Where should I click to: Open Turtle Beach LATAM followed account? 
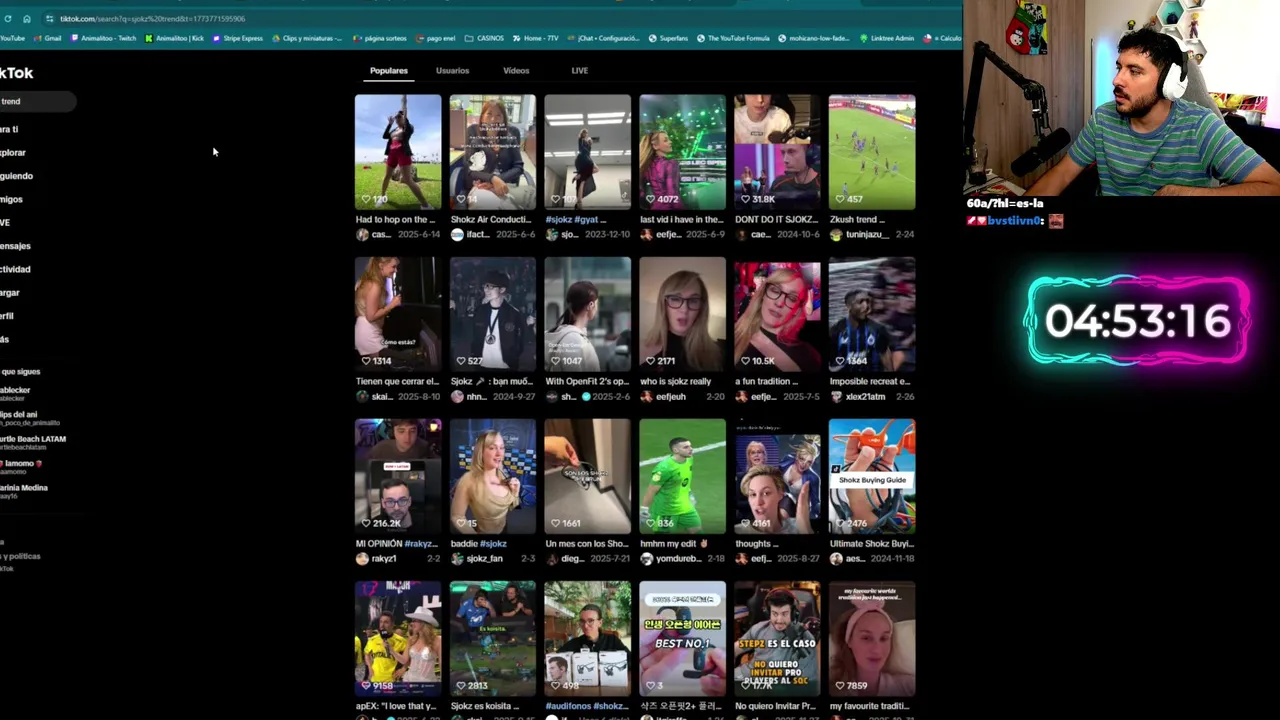coord(33,442)
